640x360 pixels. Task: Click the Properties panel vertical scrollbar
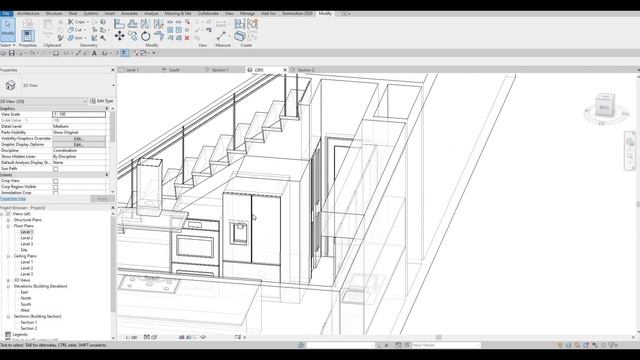113,127
